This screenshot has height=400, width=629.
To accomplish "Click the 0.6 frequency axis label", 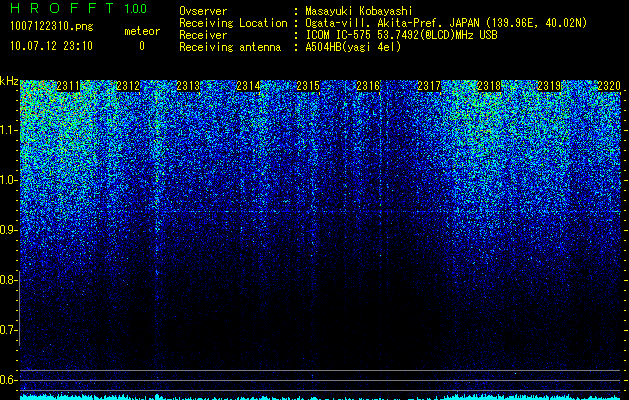I will (x=7, y=380).
